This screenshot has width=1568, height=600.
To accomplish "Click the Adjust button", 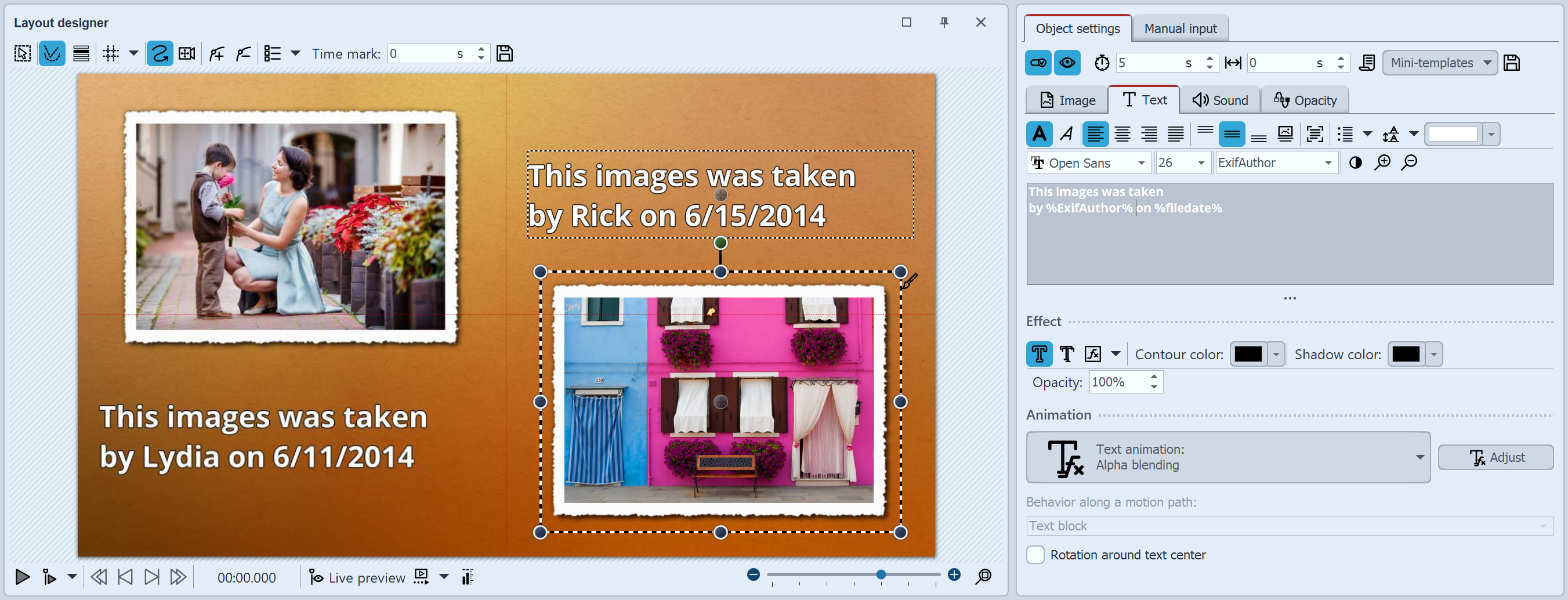I will pos(1495,457).
